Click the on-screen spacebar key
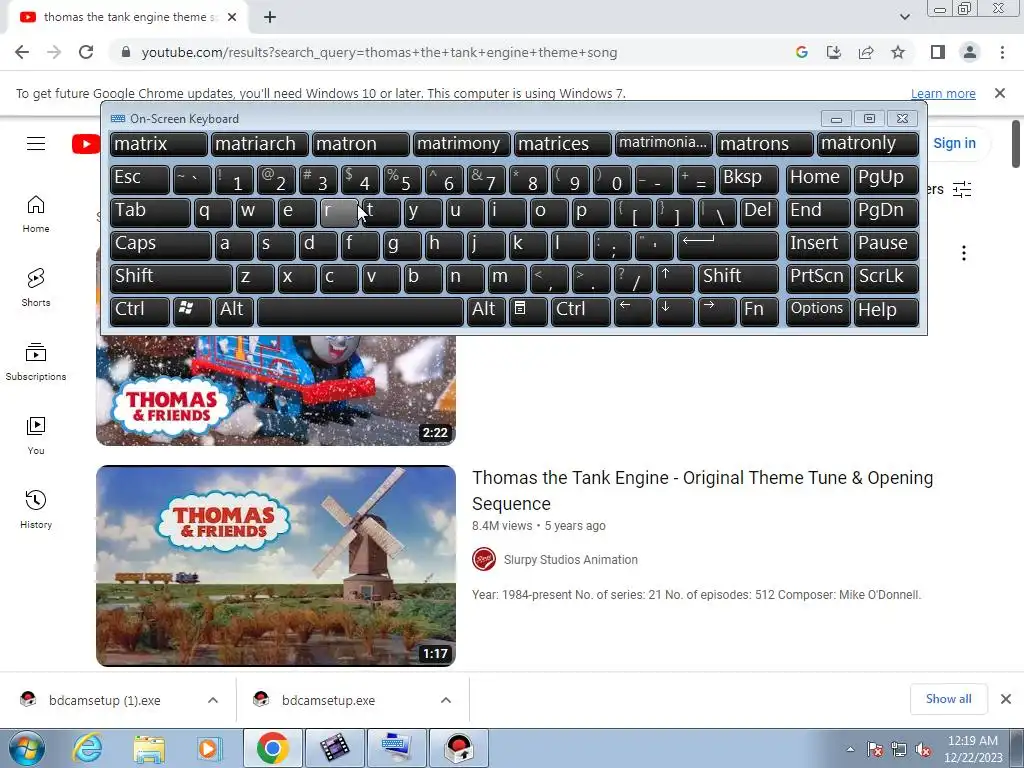 click(x=360, y=311)
